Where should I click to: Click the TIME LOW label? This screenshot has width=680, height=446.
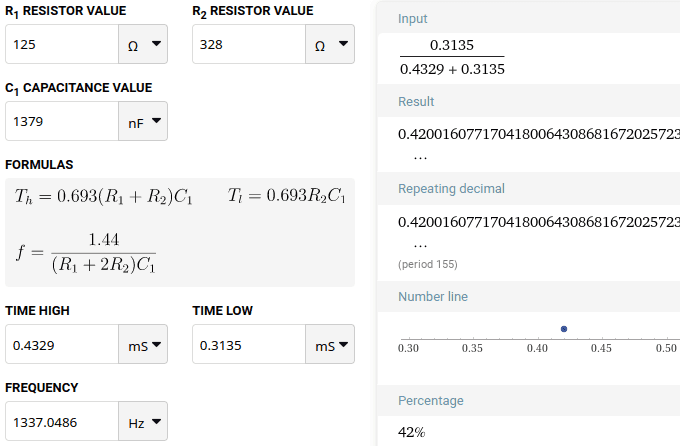tap(222, 311)
